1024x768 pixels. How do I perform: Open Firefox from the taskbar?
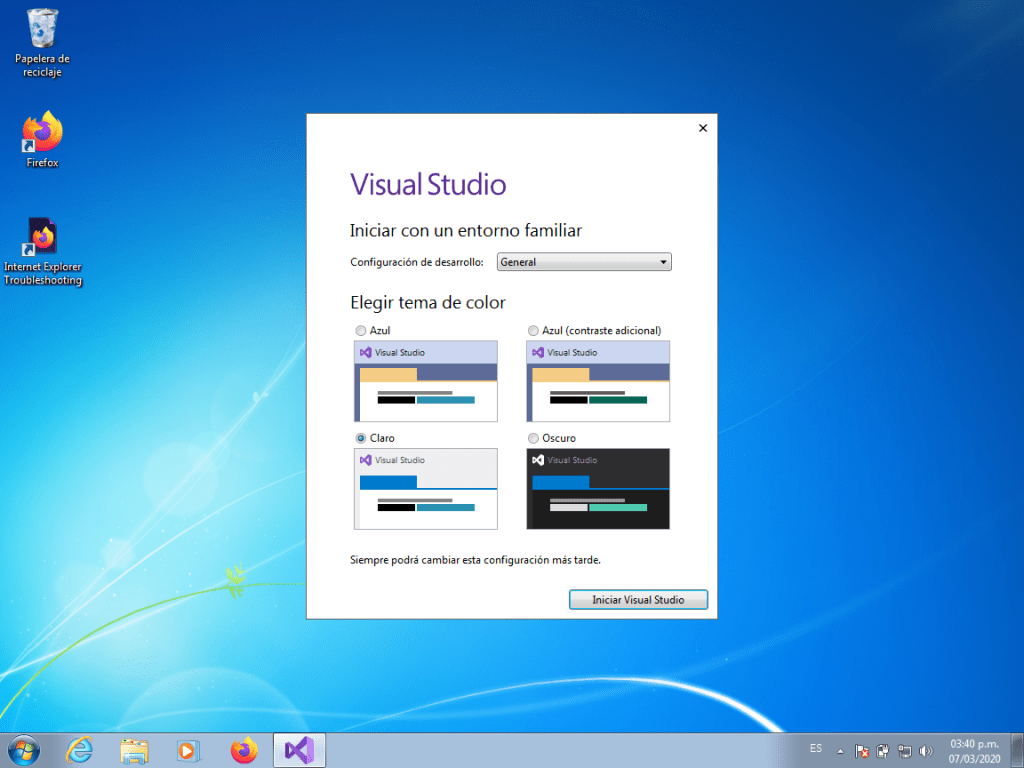[x=244, y=750]
